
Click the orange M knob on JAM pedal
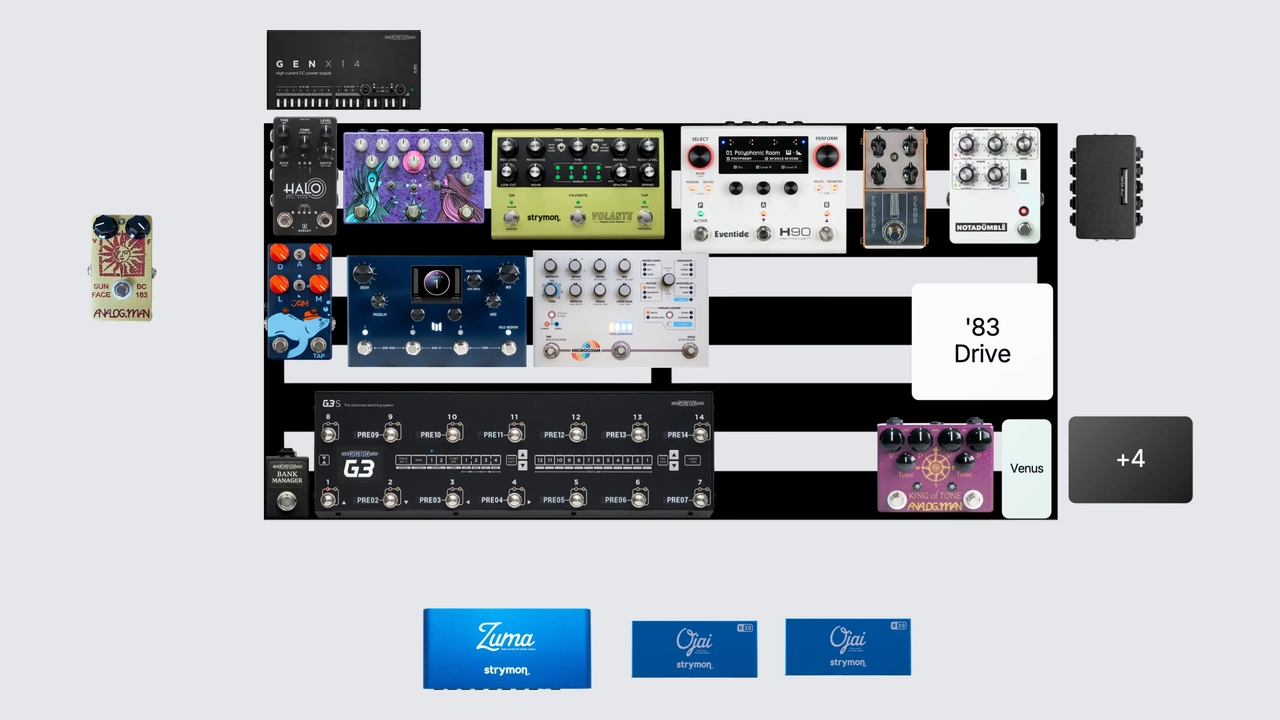[x=319, y=284]
